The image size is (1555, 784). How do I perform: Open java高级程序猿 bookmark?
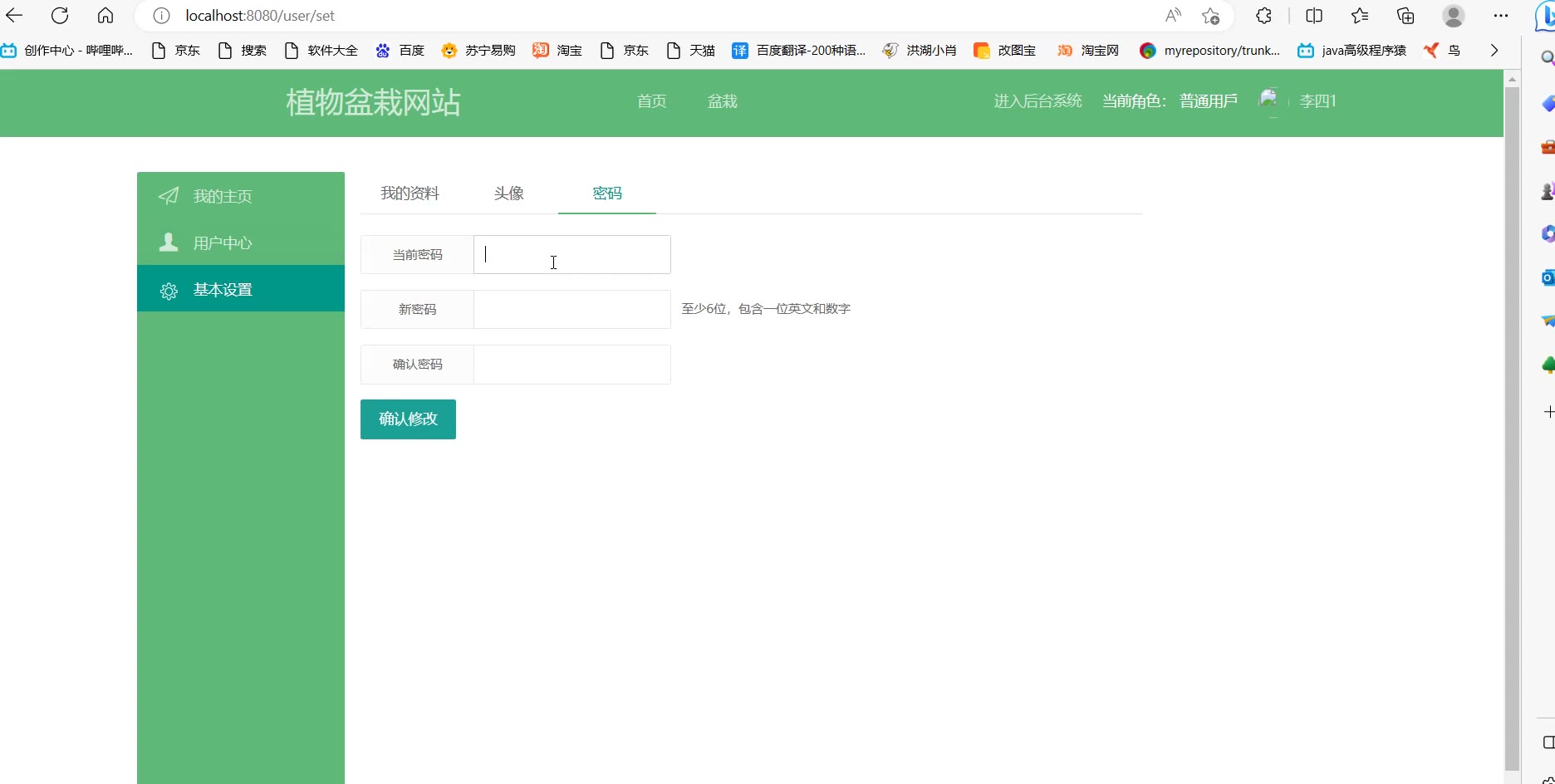click(x=1352, y=51)
